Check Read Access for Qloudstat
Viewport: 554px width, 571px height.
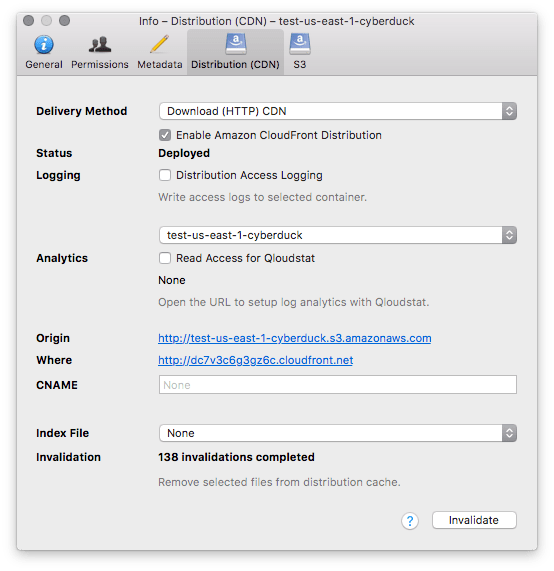[165, 258]
